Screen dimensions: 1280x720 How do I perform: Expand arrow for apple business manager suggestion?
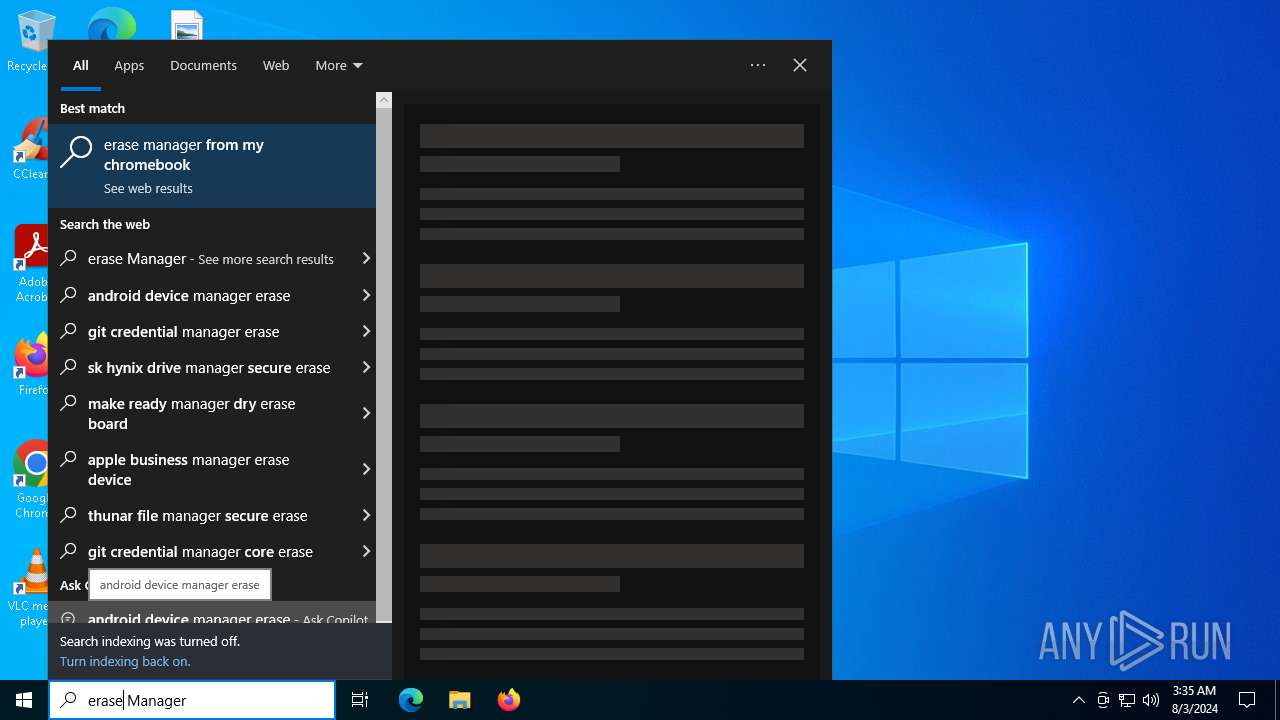click(x=366, y=469)
